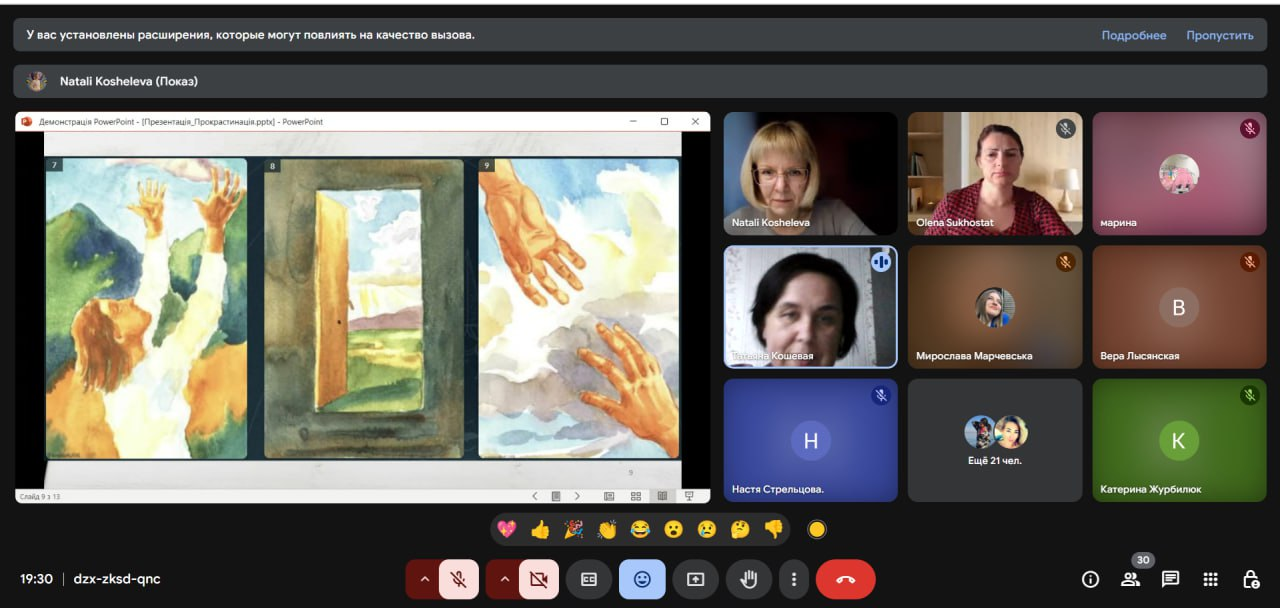Screen dimensions: 1280x608
Task: Expand video settings chevron next to camera
Action: [x=504, y=579]
